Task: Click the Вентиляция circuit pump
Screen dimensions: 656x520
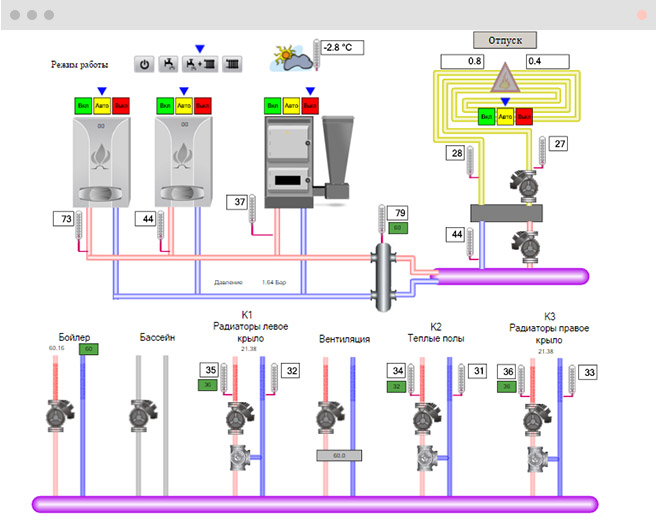Action: [x=330, y=418]
